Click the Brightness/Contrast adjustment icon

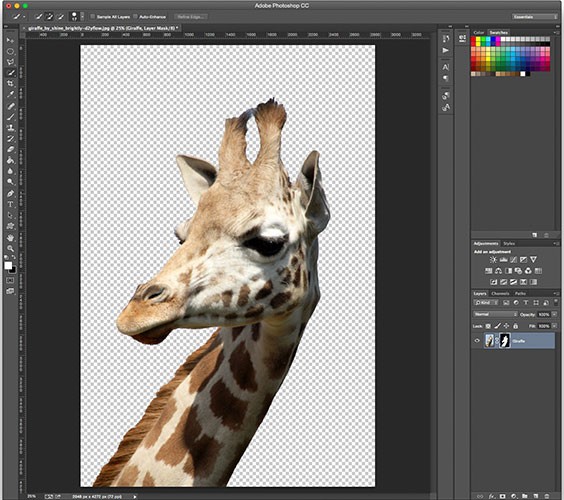(493, 259)
